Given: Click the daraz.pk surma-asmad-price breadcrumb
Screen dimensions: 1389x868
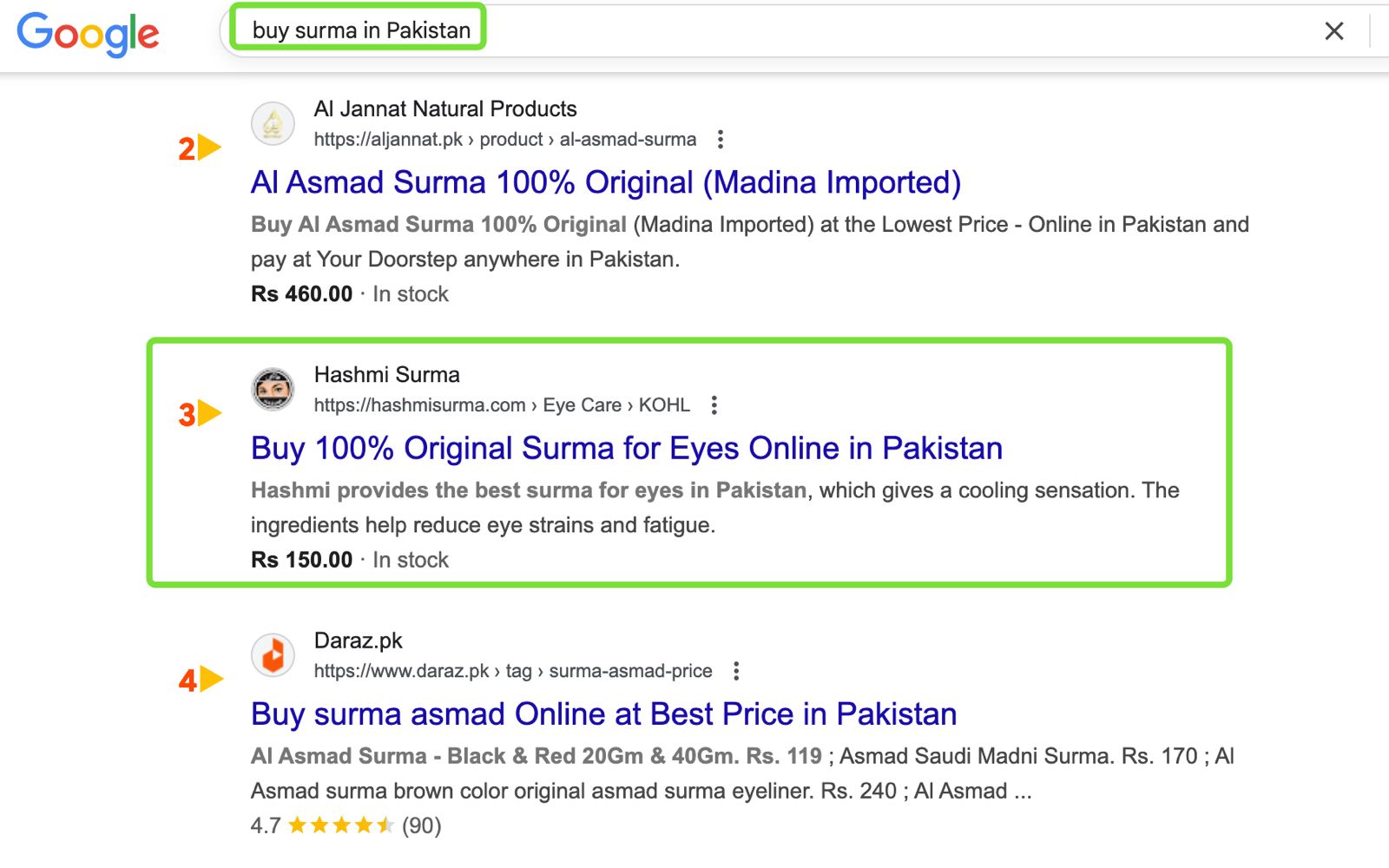Looking at the screenshot, I should click(513, 670).
